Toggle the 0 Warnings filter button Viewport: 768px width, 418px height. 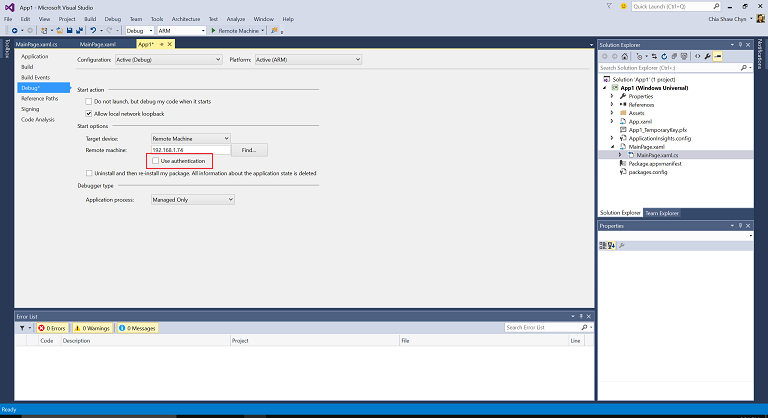tap(92, 328)
